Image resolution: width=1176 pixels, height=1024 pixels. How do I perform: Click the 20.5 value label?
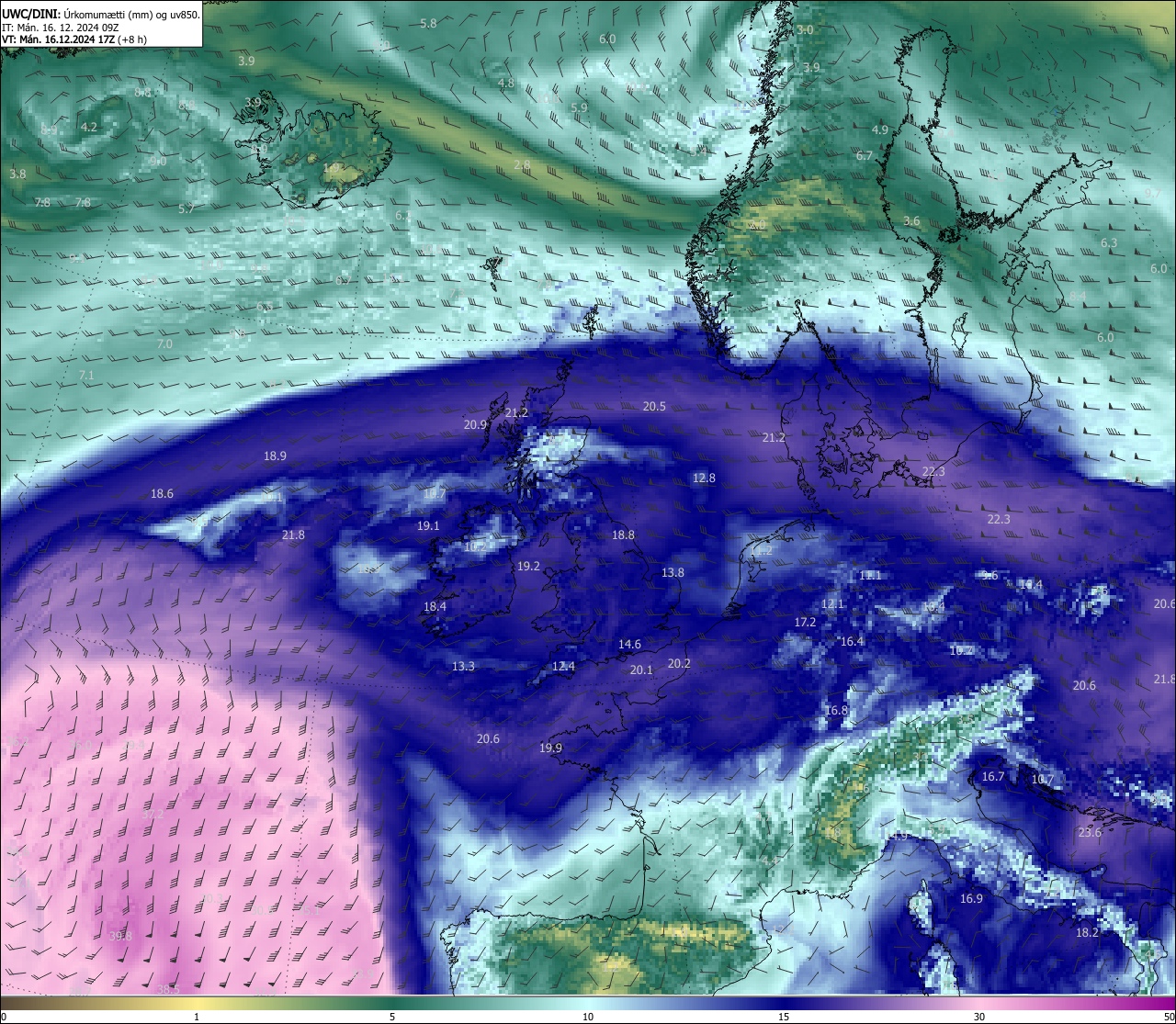654,406
